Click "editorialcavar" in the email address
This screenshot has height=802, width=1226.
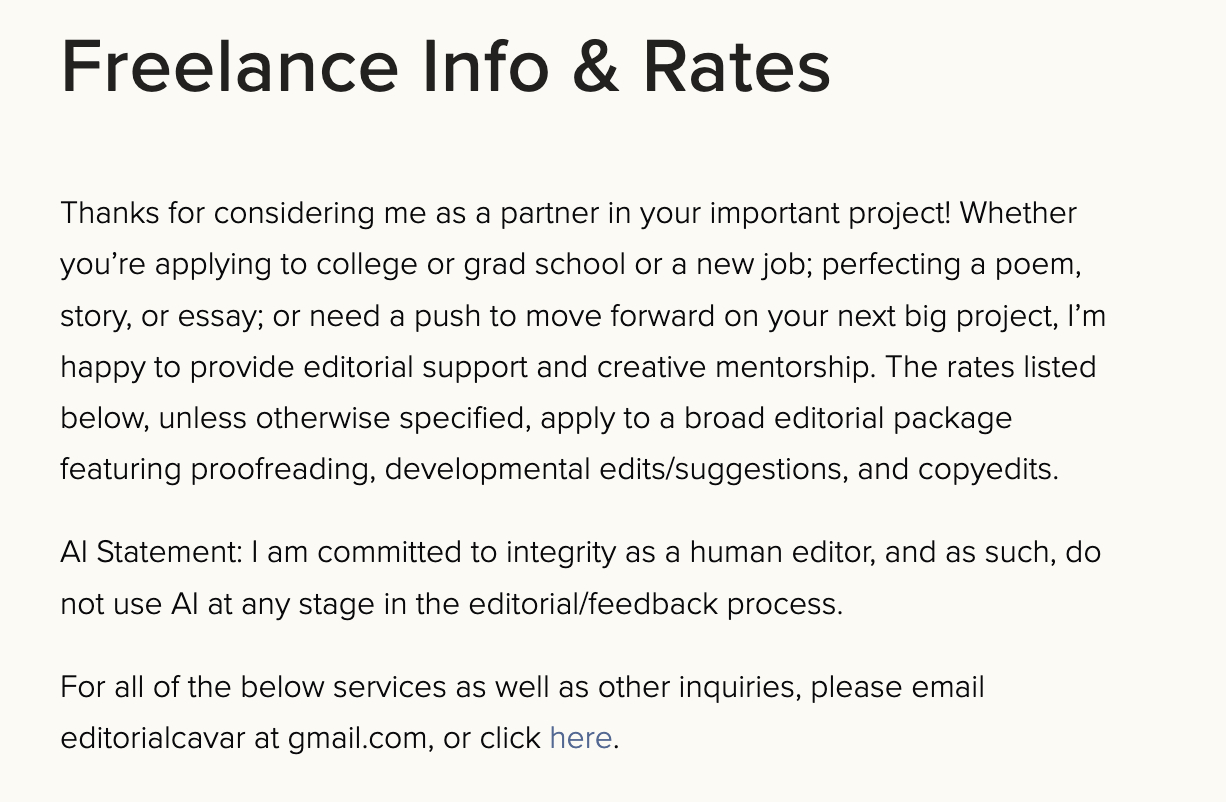[x=152, y=738]
